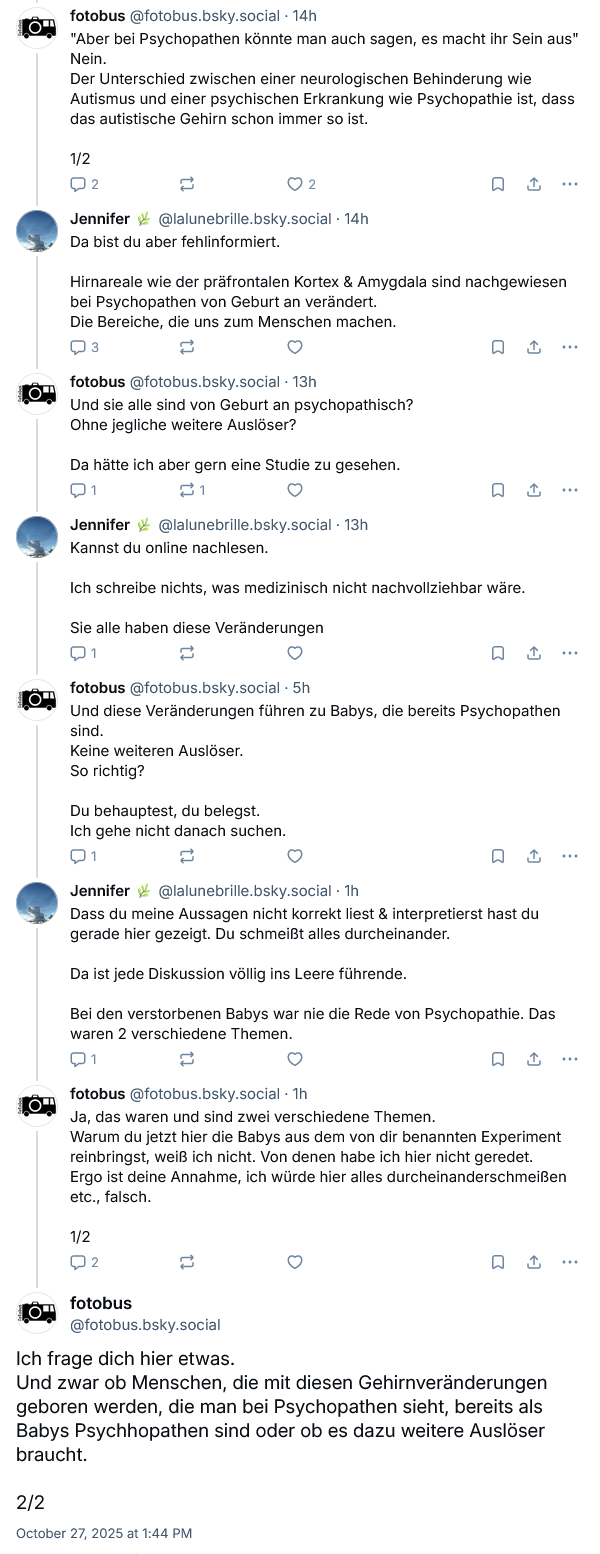Like fotobus's top post with 2 likes

pyautogui.click(x=295, y=184)
